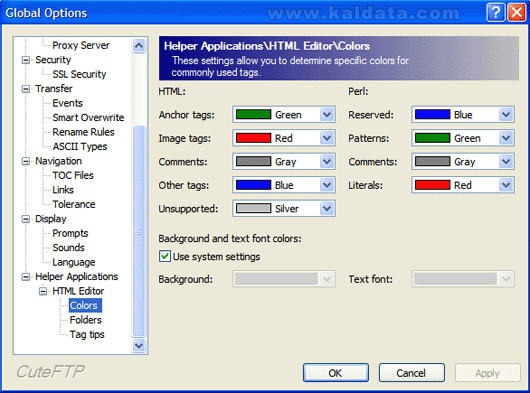Uncheck Use system settings checkbox
Image resolution: width=530 pixels, height=393 pixels.
[165, 256]
